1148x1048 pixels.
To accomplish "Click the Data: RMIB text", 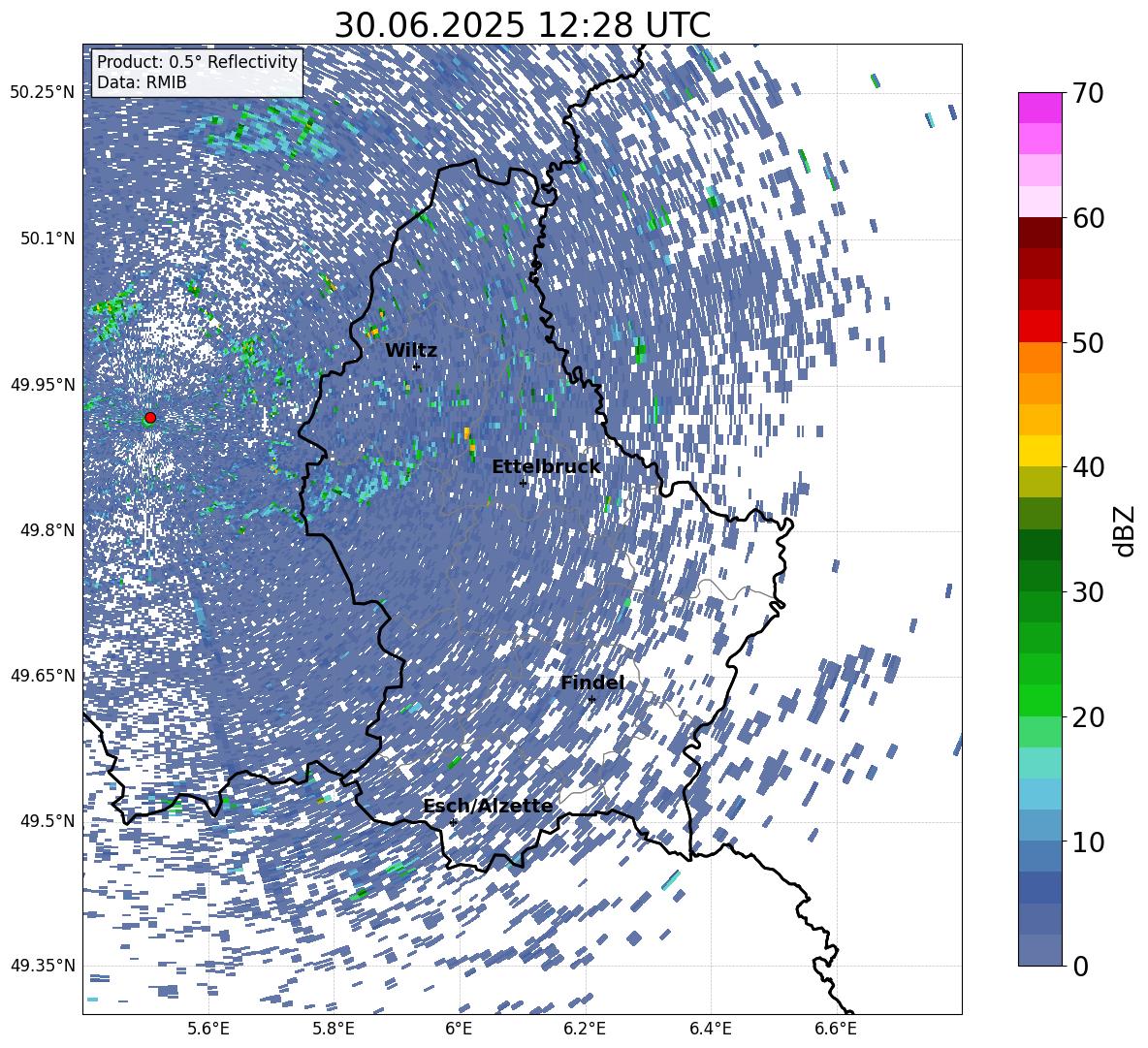I will pyautogui.click(x=142, y=82).
